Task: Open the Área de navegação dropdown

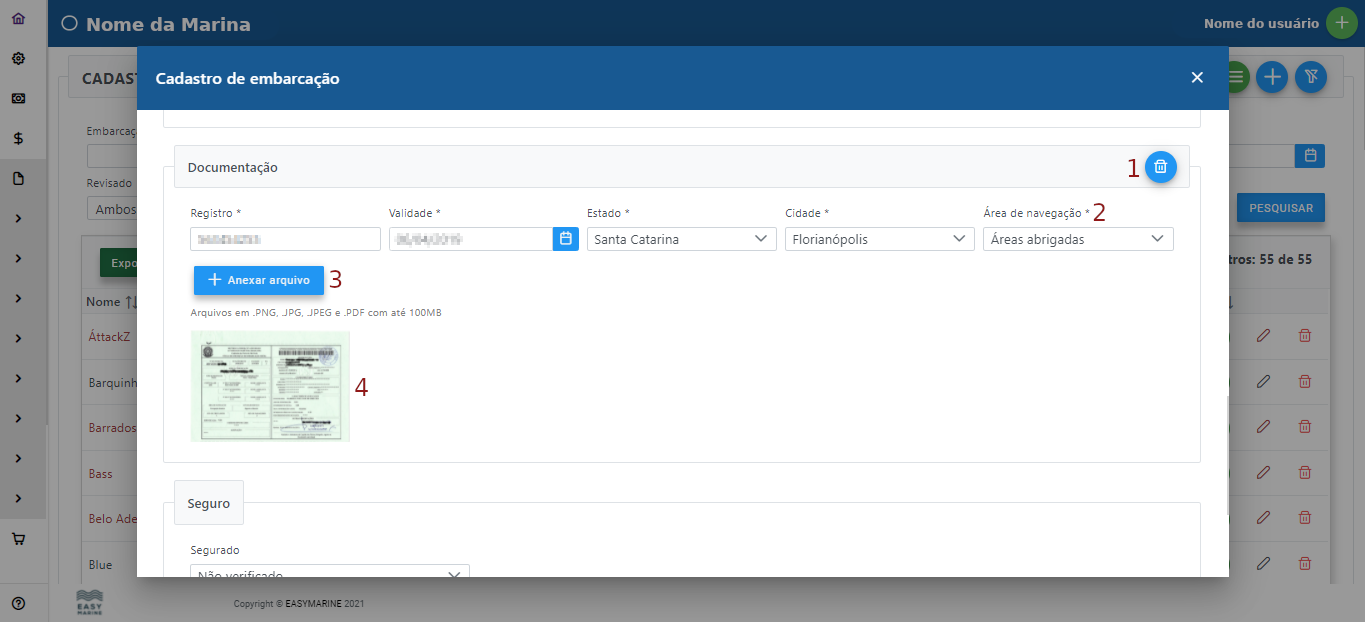Action: coord(1077,239)
